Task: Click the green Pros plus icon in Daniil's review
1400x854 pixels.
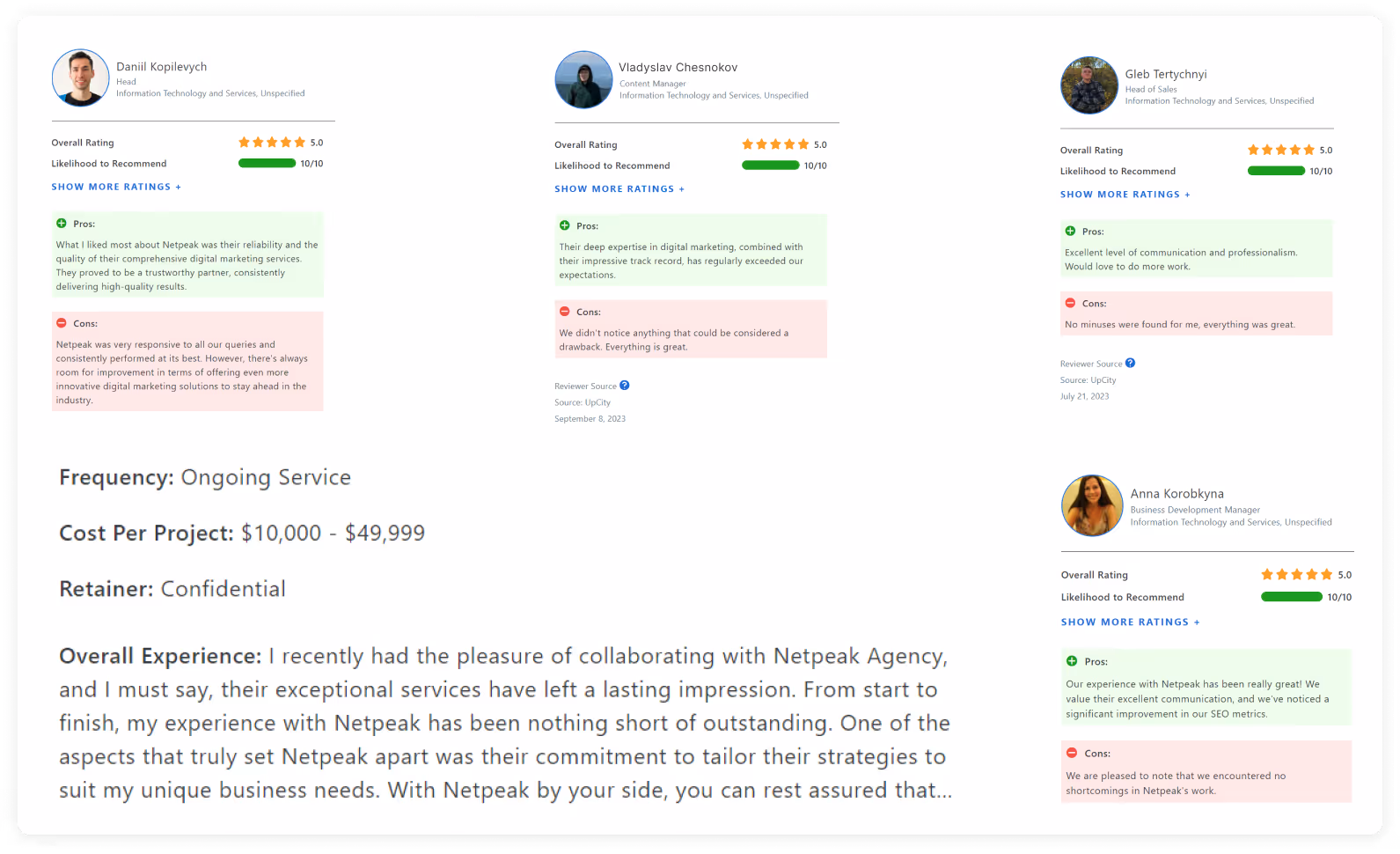Action: point(62,224)
